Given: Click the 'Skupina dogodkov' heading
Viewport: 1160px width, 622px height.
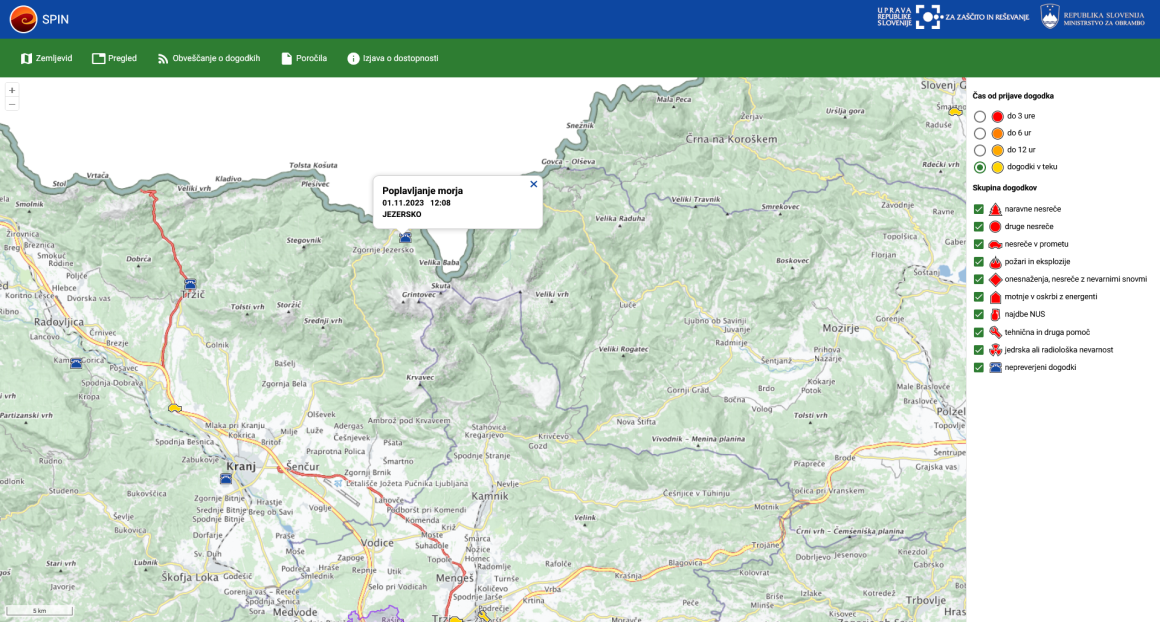Looking at the screenshot, I should [x=1005, y=188].
